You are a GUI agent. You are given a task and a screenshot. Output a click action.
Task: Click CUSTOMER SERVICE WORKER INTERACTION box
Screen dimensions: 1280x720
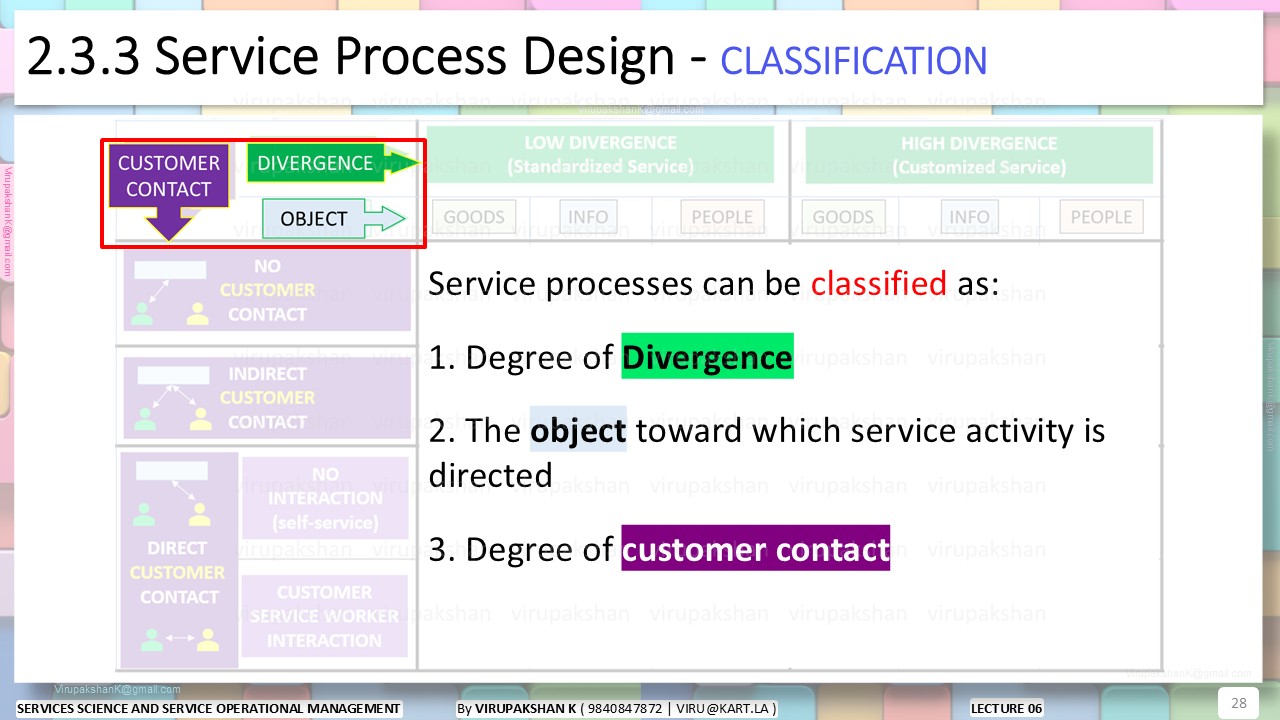click(325, 616)
